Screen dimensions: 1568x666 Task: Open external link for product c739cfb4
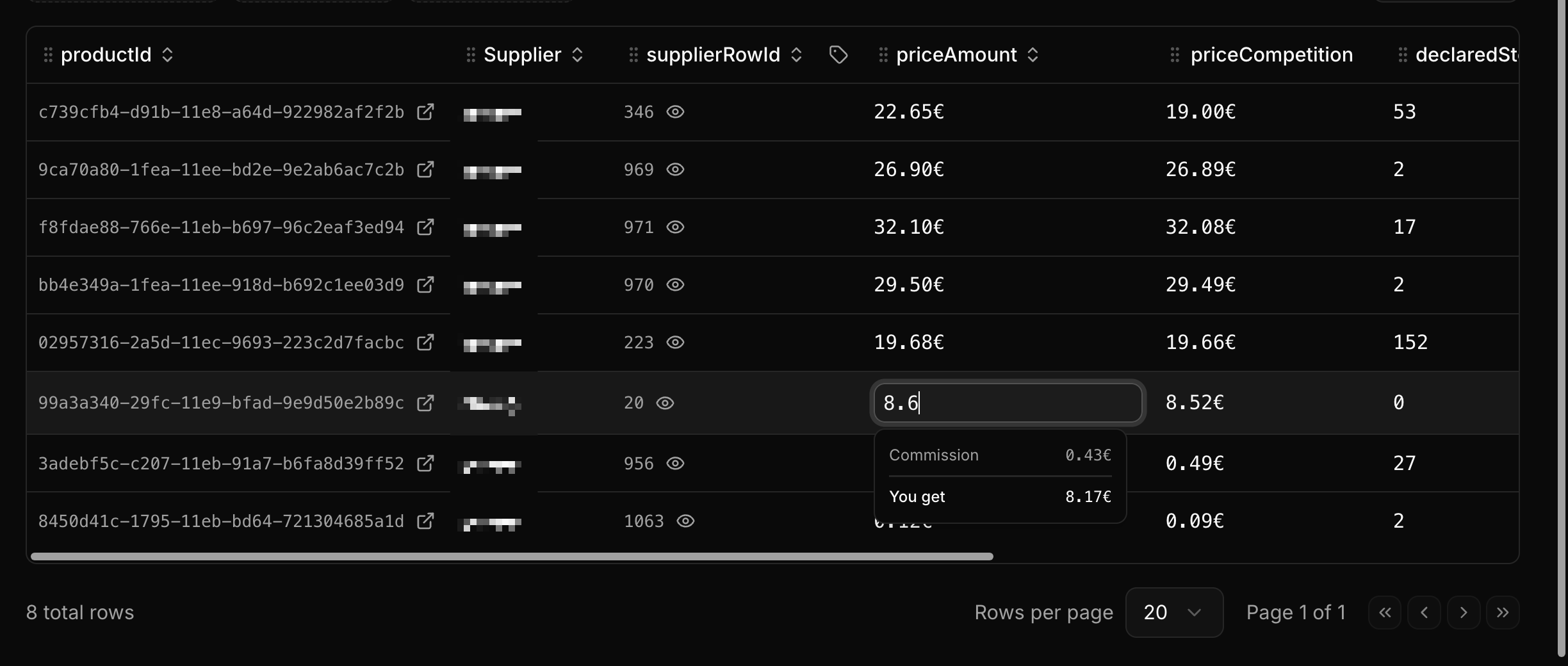tap(425, 112)
